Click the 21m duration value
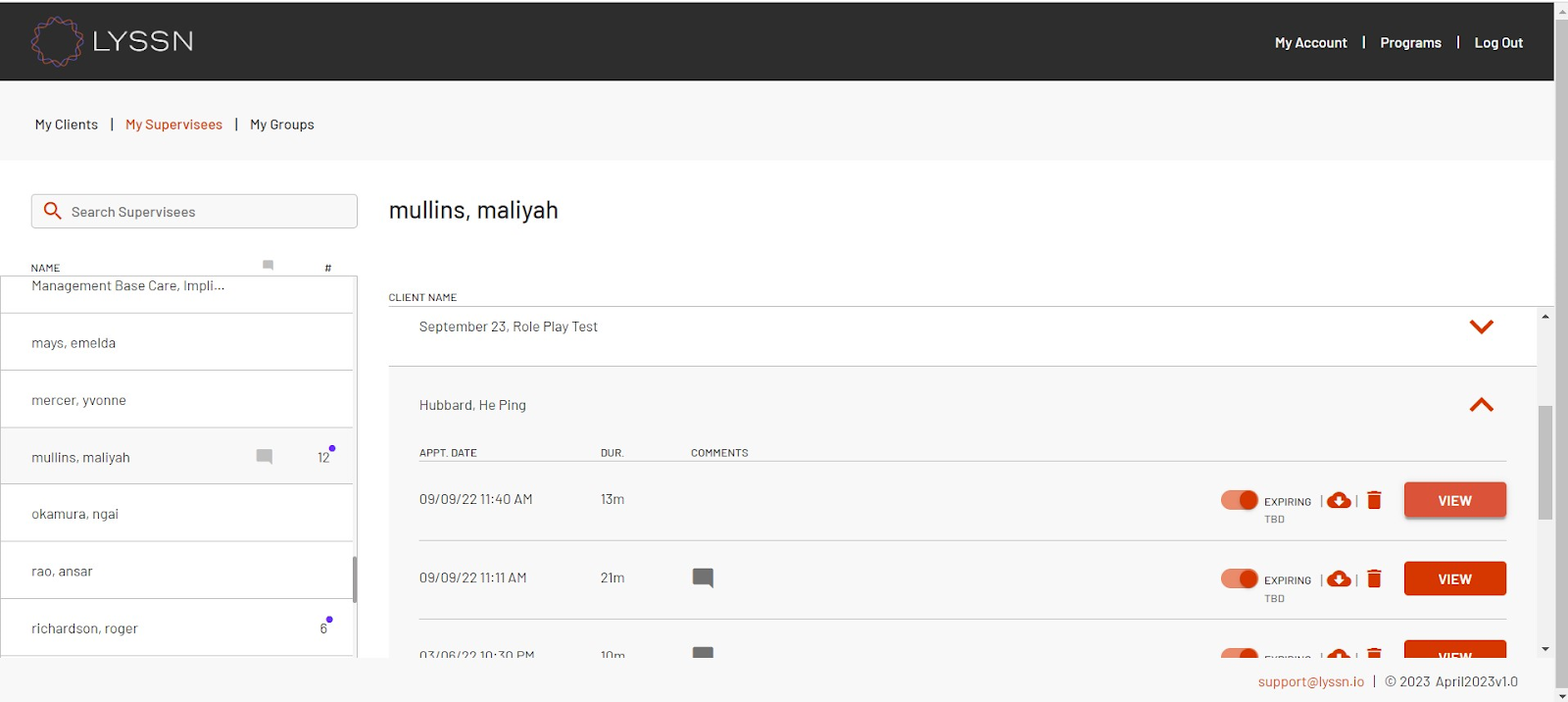 (x=612, y=577)
